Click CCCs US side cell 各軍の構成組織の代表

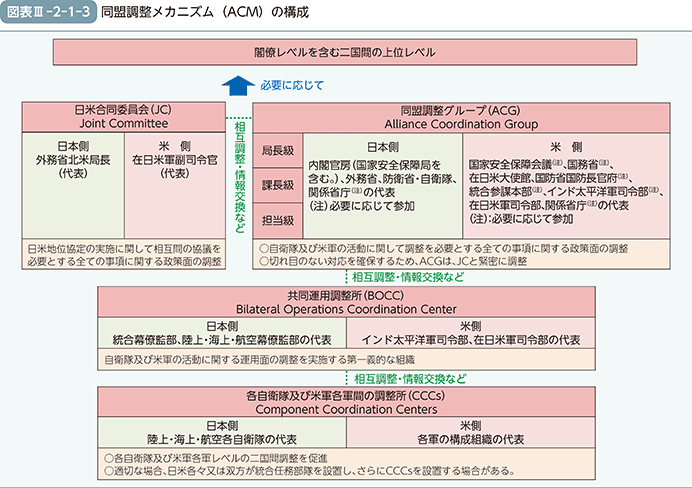click(x=471, y=432)
